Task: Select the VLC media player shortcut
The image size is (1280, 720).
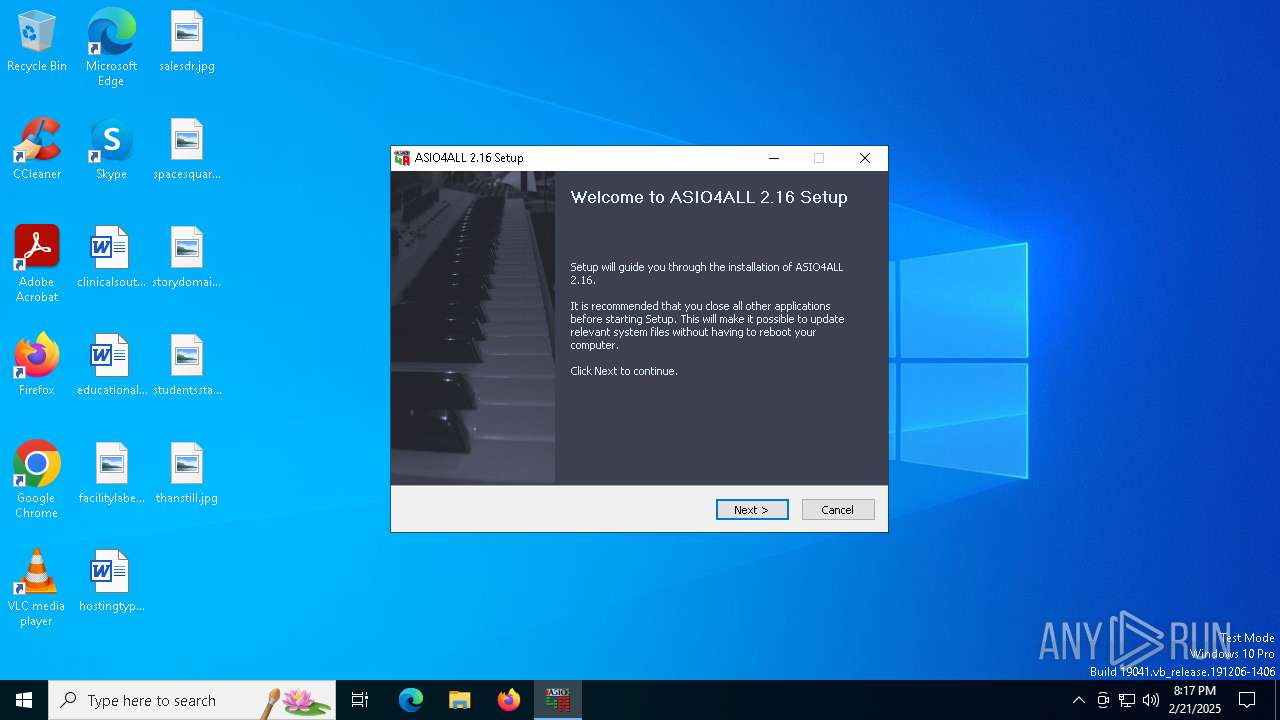Action: pos(37,588)
